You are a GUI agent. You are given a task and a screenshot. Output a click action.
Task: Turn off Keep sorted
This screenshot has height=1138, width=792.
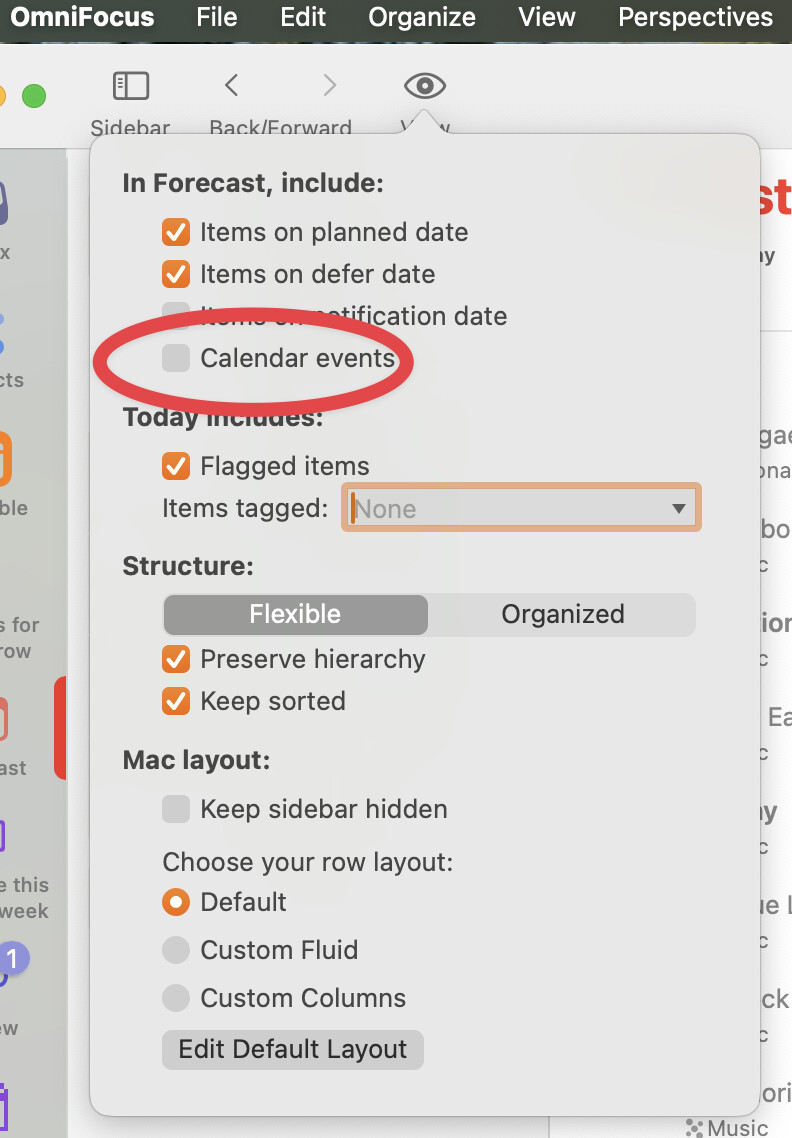[x=176, y=701]
